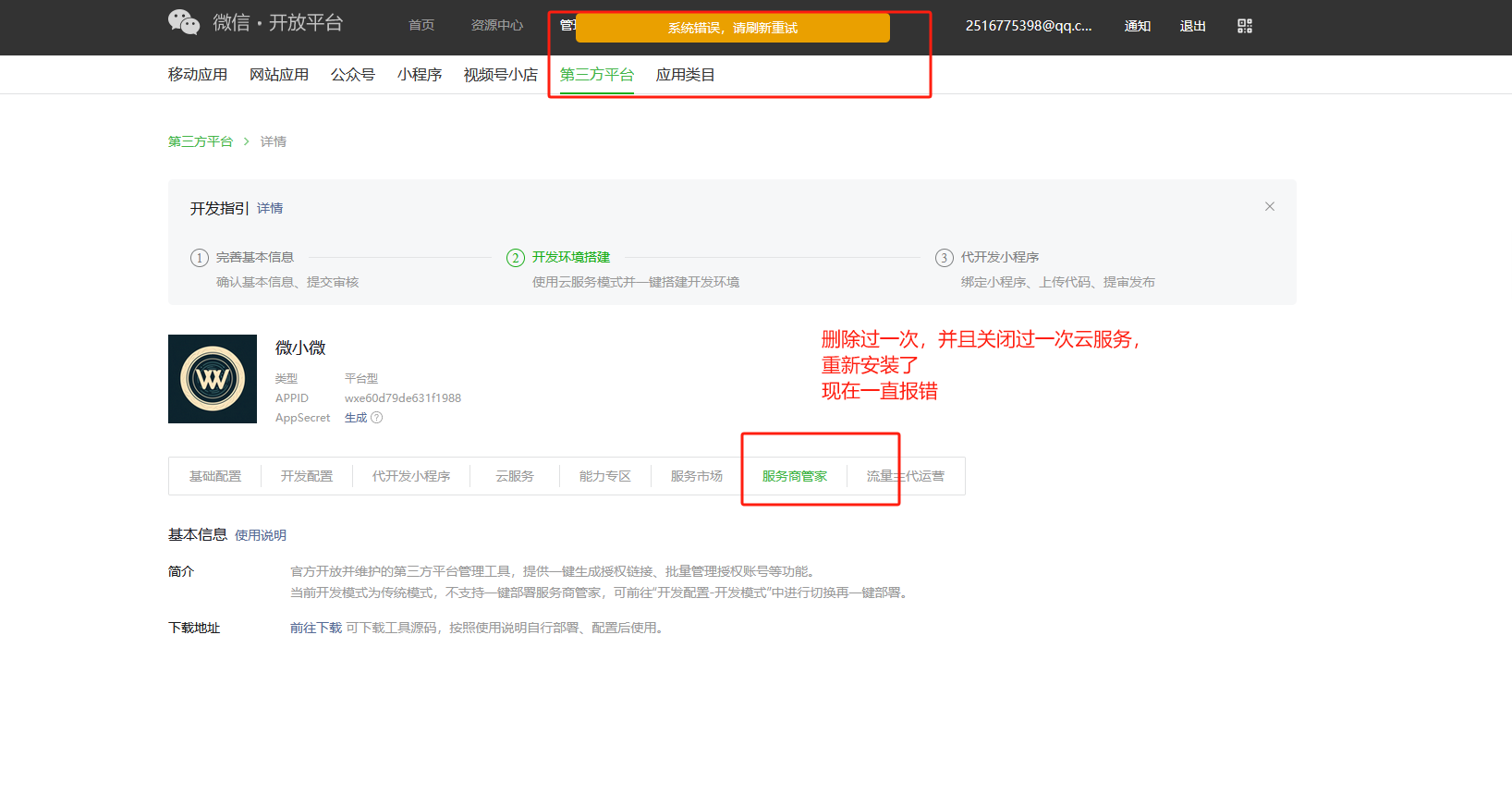Click 生成 to generate AppSecret
Image resolution: width=1512 pixels, height=794 pixels.
356,418
